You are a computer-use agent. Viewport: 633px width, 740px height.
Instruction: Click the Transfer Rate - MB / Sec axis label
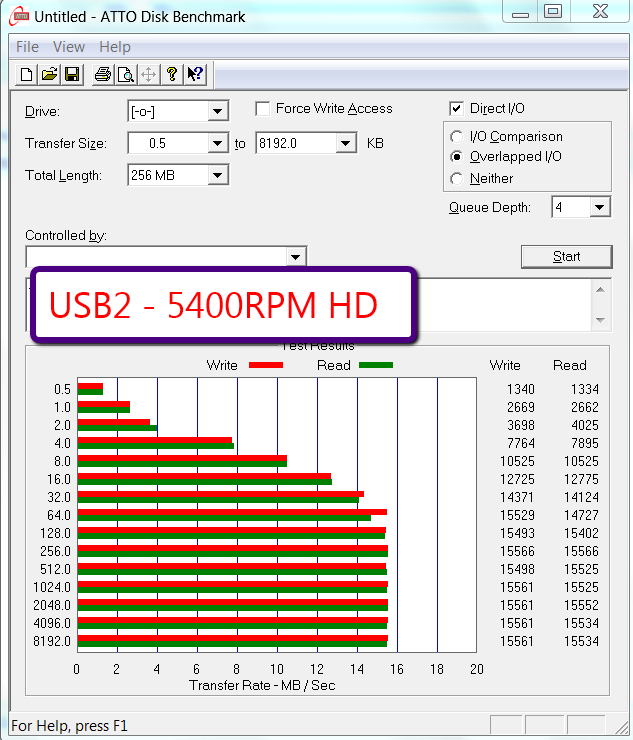[262, 685]
